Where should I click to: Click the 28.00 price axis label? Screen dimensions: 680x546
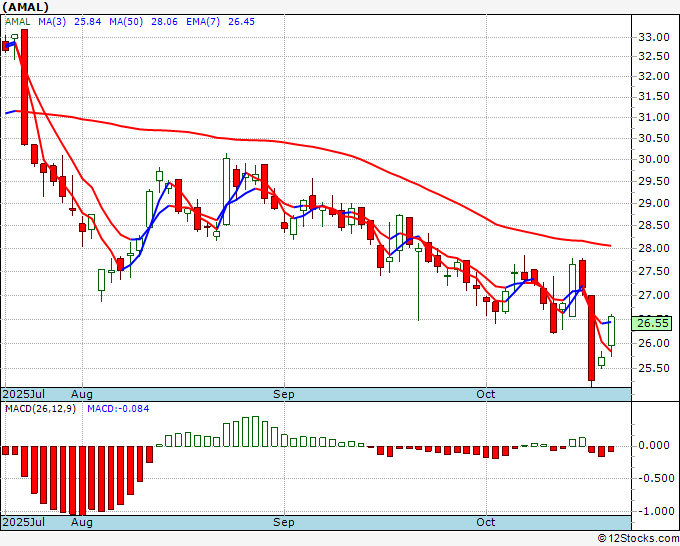coord(654,248)
